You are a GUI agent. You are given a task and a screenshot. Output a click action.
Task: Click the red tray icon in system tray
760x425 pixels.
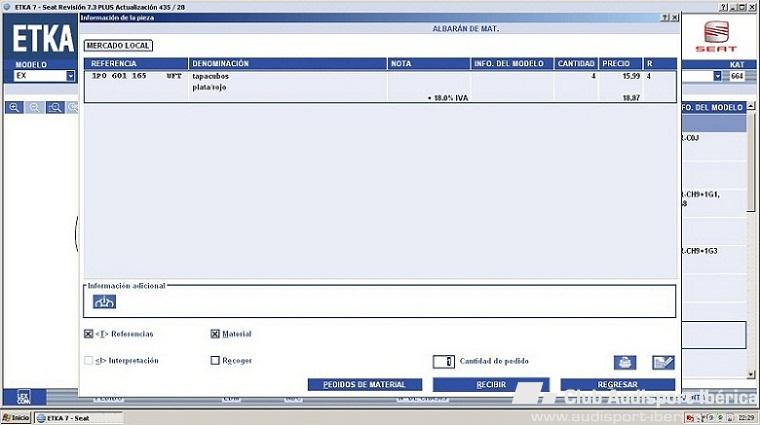(x=689, y=417)
